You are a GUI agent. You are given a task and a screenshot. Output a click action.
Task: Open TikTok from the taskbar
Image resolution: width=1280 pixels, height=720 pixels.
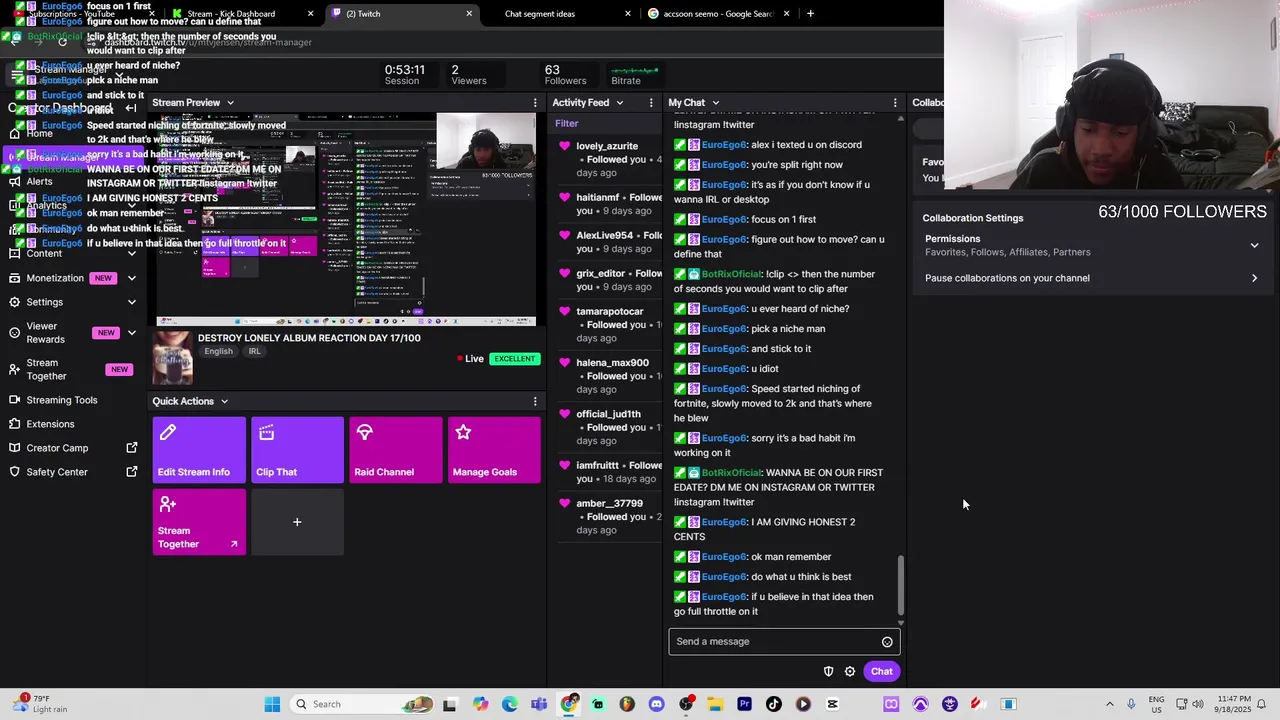(x=773, y=704)
